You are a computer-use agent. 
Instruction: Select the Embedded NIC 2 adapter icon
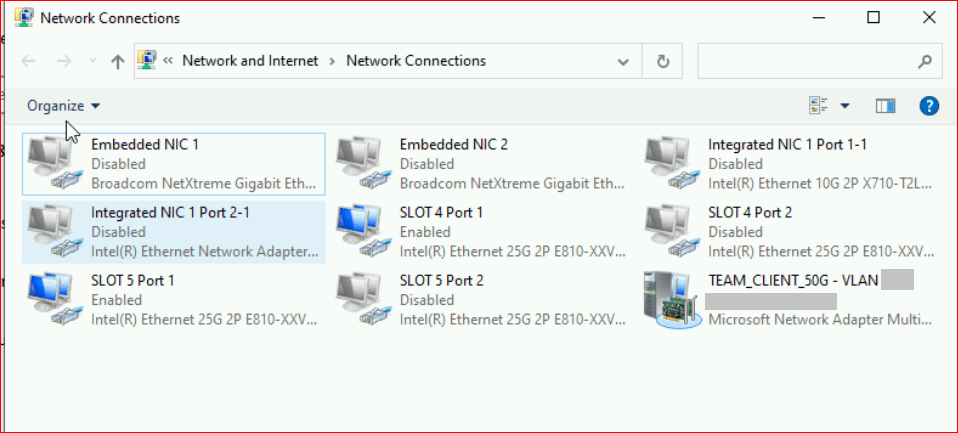tap(360, 164)
